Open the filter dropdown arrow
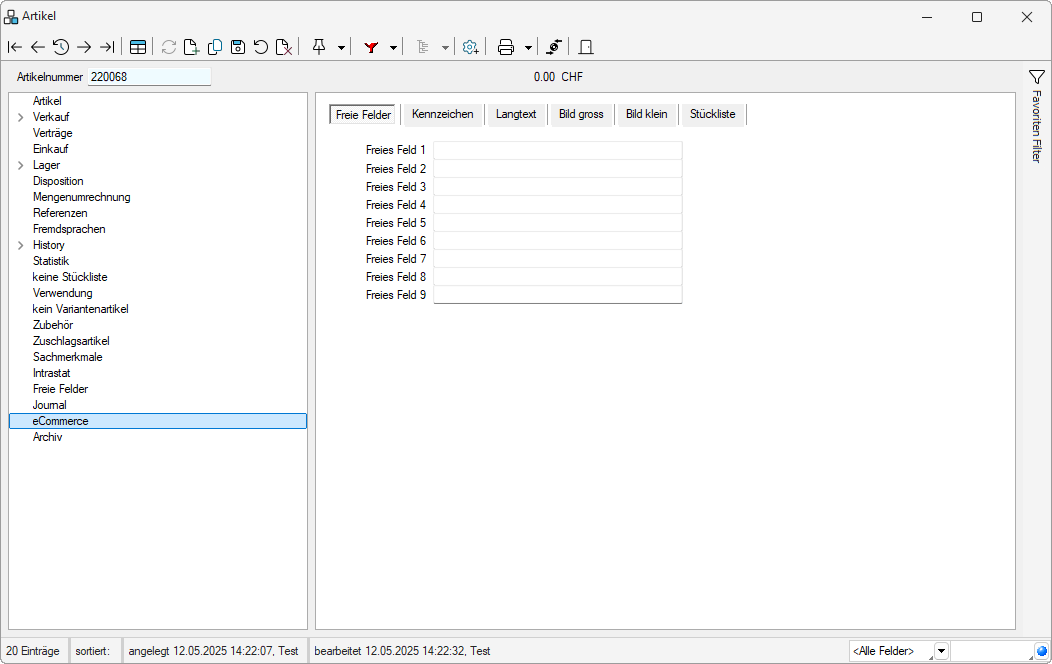This screenshot has width=1052, height=664. 393,48
